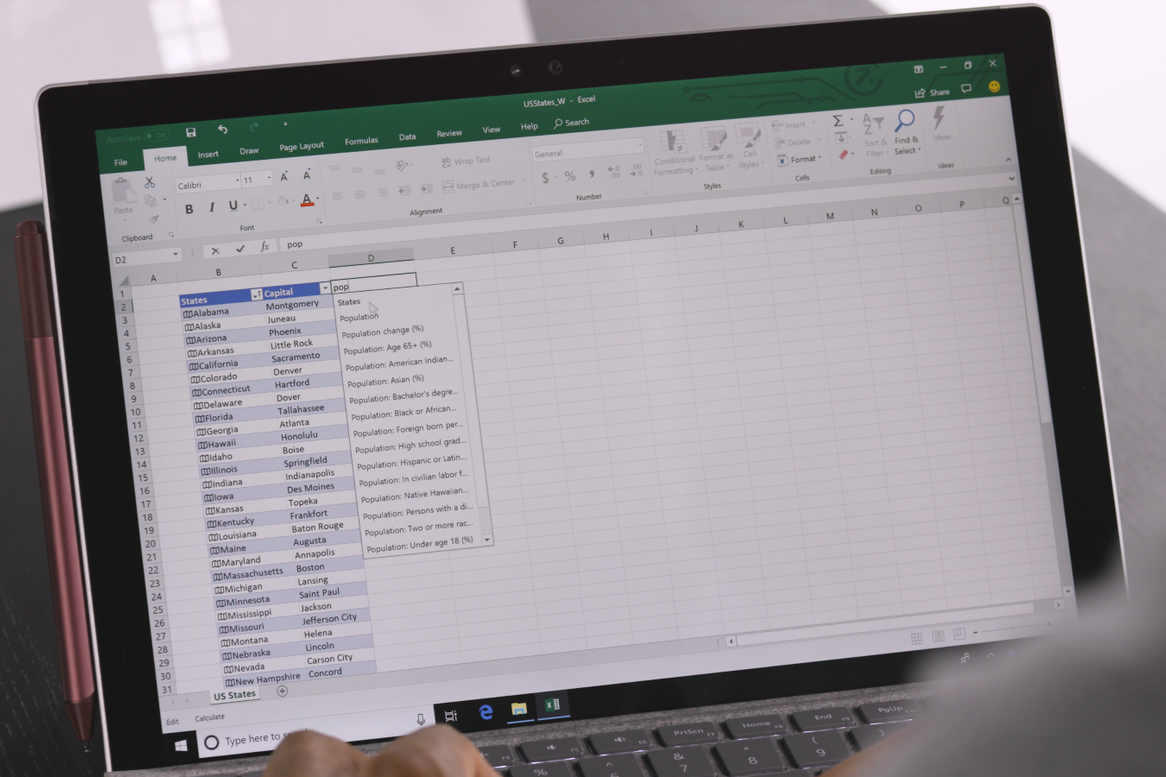This screenshot has width=1166, height=777.
Task: Click the Accounting dollar sign icon
Action: tap(546, 178)
